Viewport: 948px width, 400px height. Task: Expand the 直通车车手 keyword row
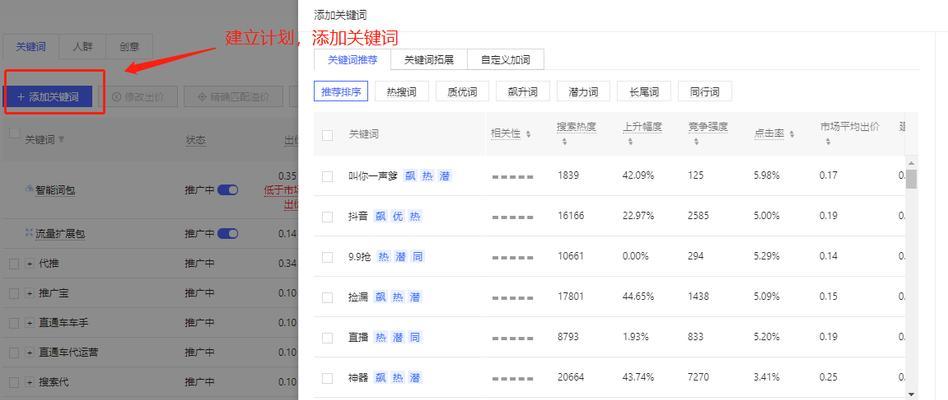pyautogui.click(x=30, y=323)
